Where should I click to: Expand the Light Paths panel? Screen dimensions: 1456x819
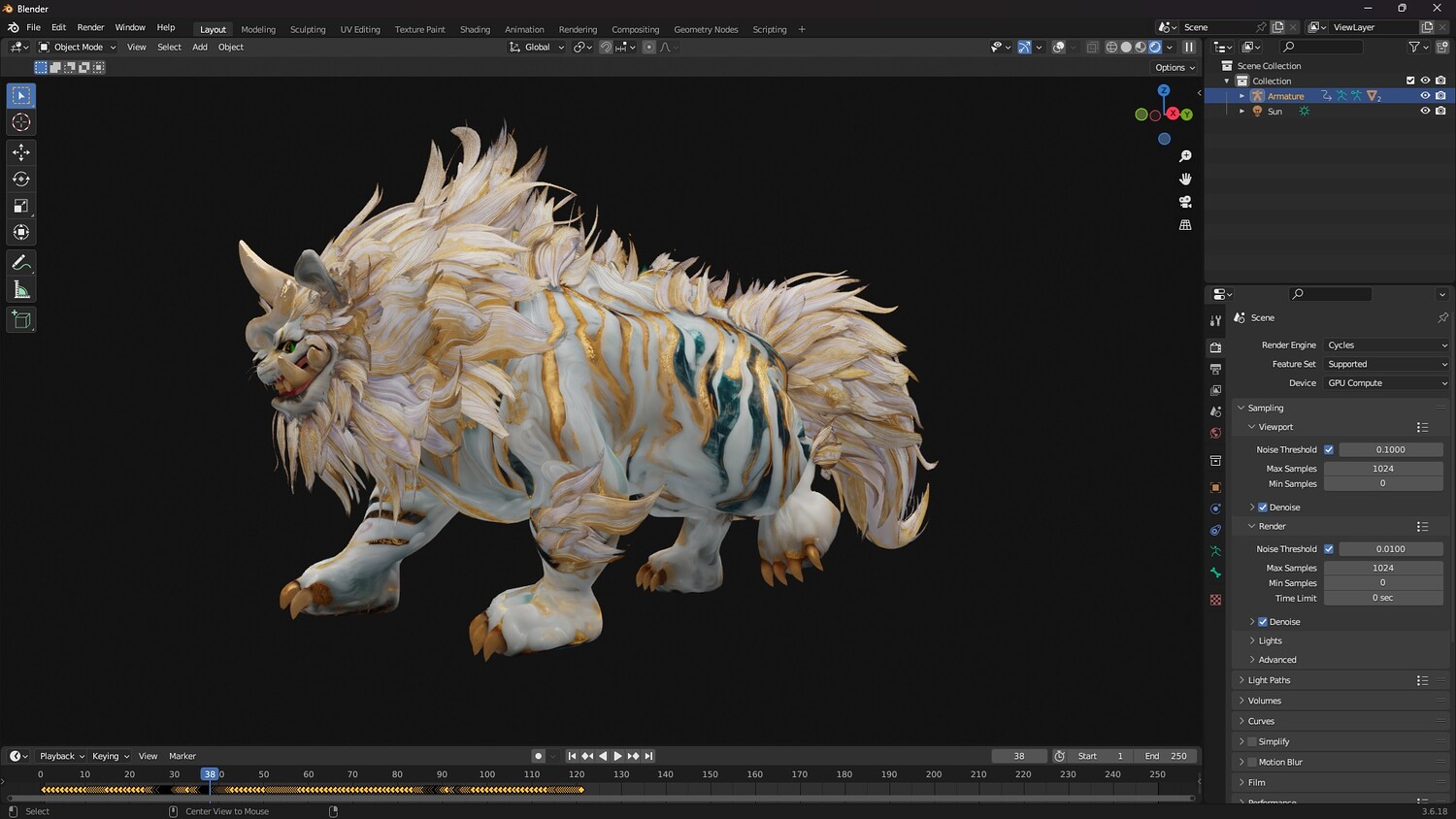[x=1269, y=680]
